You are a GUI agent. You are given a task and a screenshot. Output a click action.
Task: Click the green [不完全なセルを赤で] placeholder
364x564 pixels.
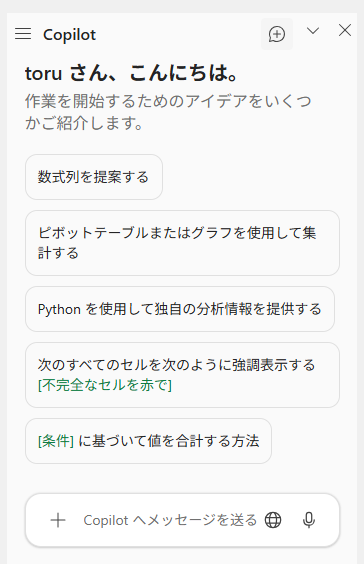tap(105, 385)
